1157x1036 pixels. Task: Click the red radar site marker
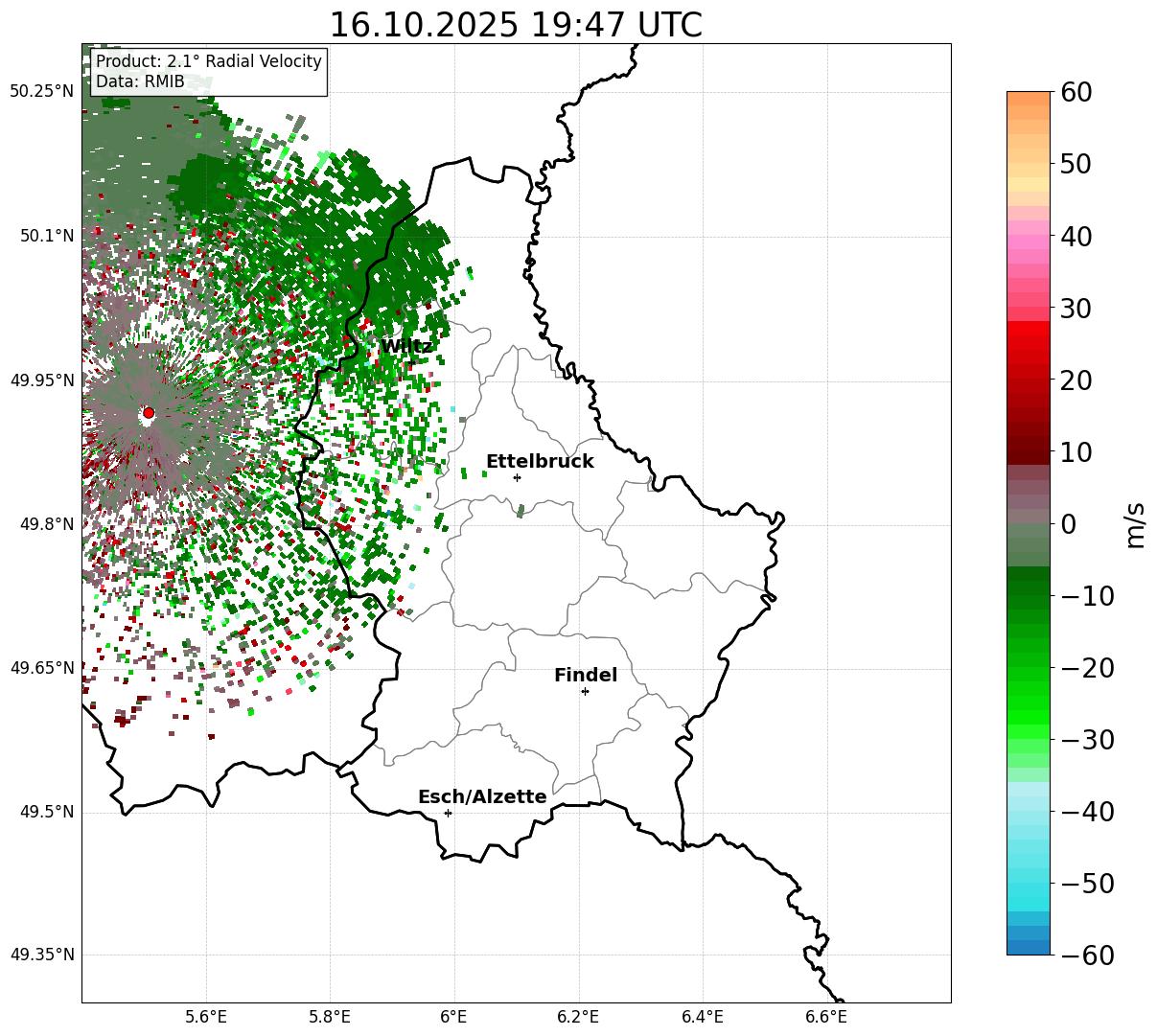(149, 413)
